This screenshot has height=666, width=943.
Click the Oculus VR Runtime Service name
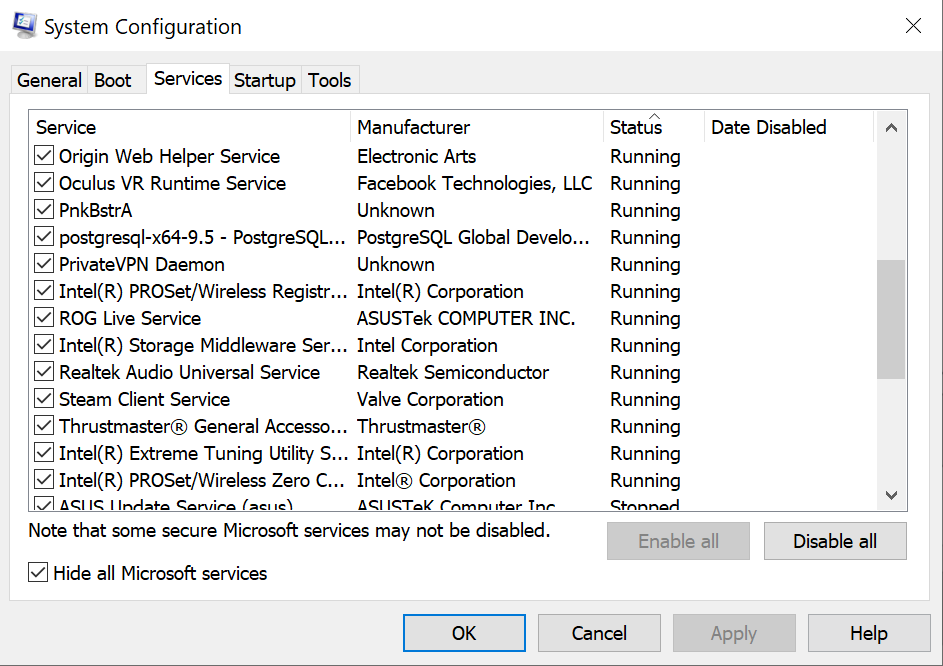[x=173, y=183]
